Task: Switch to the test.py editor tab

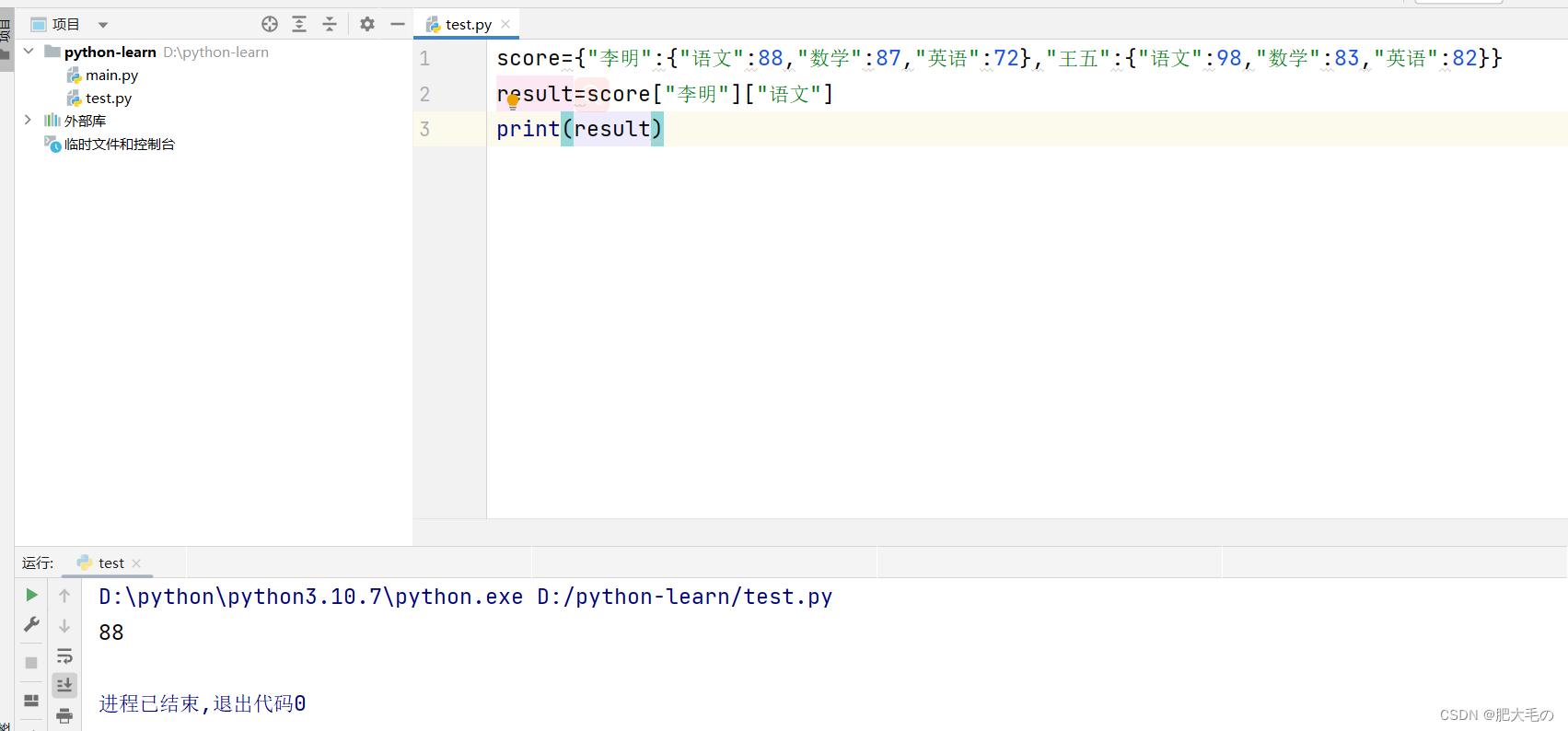Action: click(x=468, y=25)
